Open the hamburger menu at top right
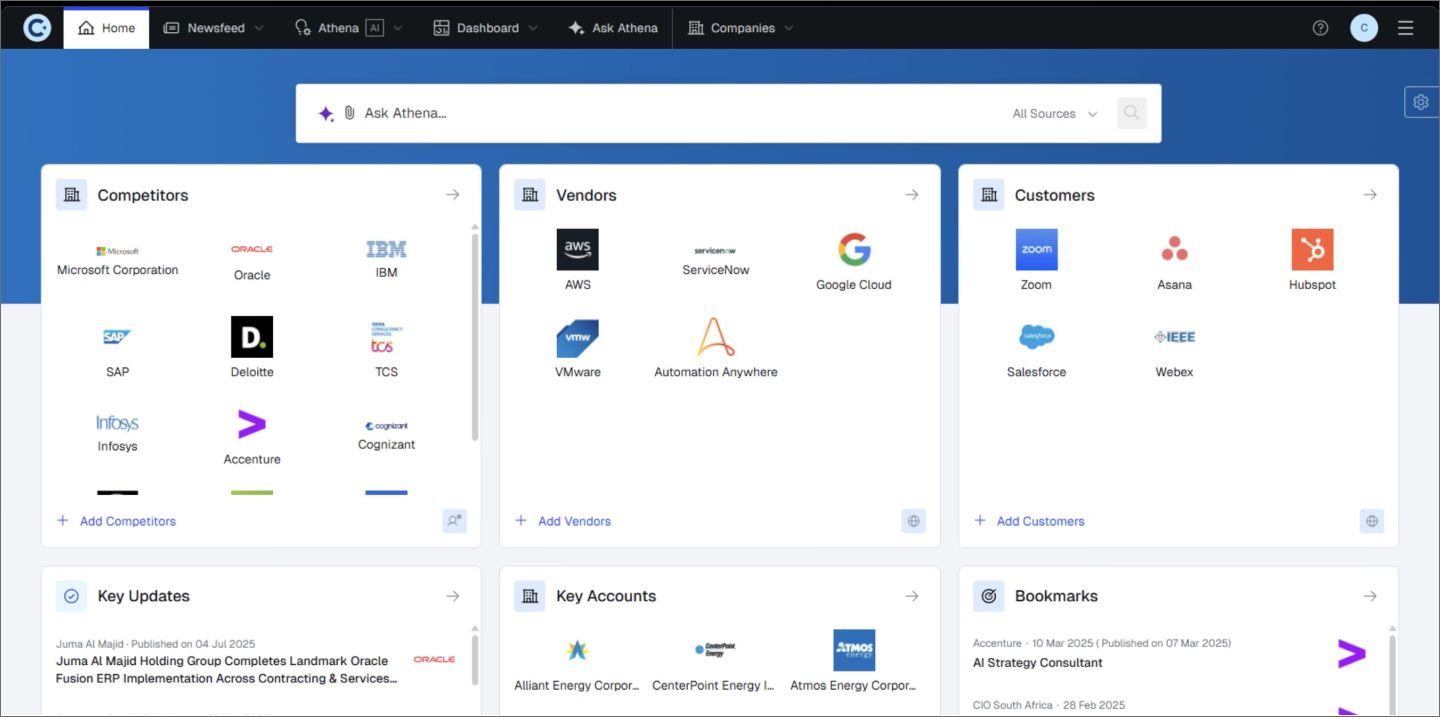Image resolution: width=1440 pixels, height=717 pixels. [1405, 27]
